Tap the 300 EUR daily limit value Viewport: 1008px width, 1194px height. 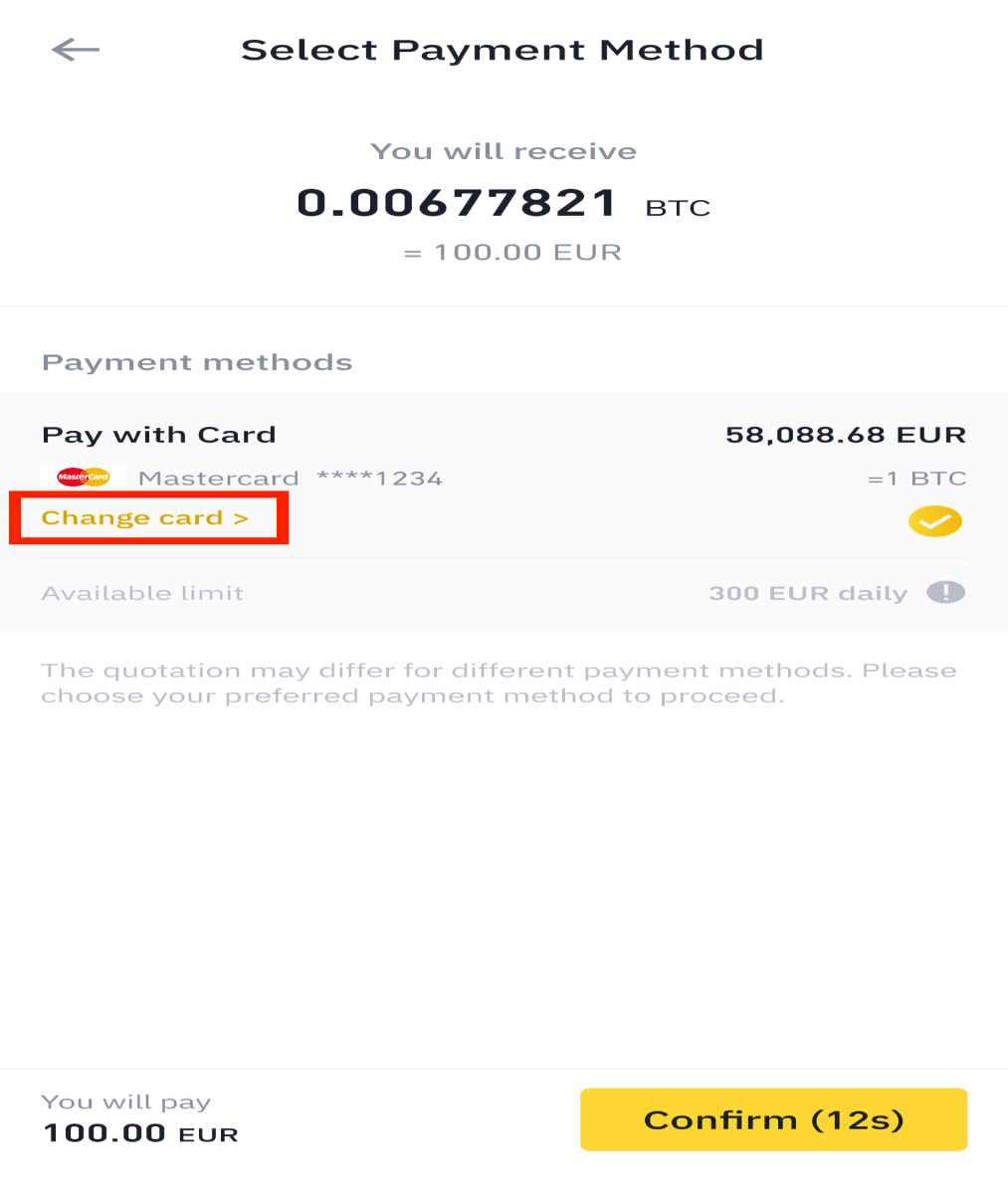808,594
